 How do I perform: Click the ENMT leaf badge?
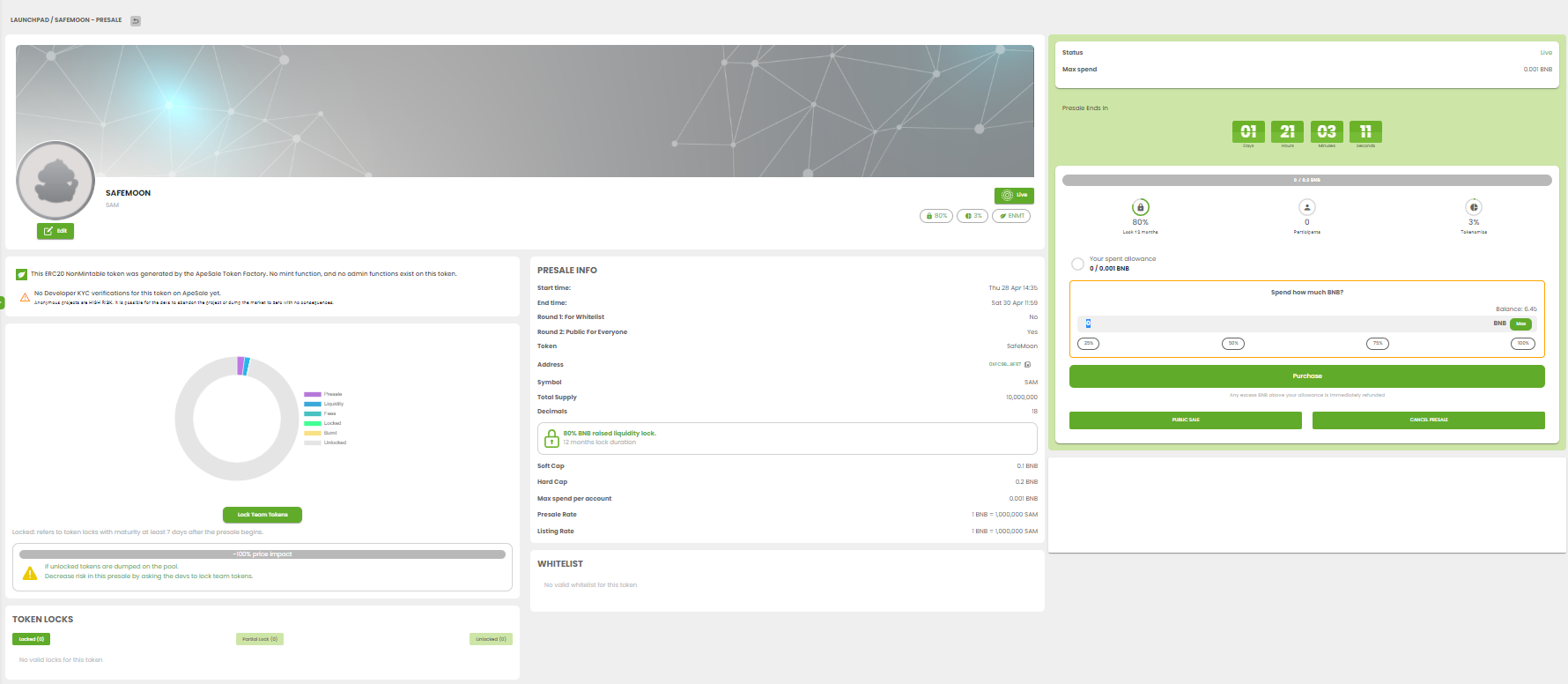(1011, 216)
